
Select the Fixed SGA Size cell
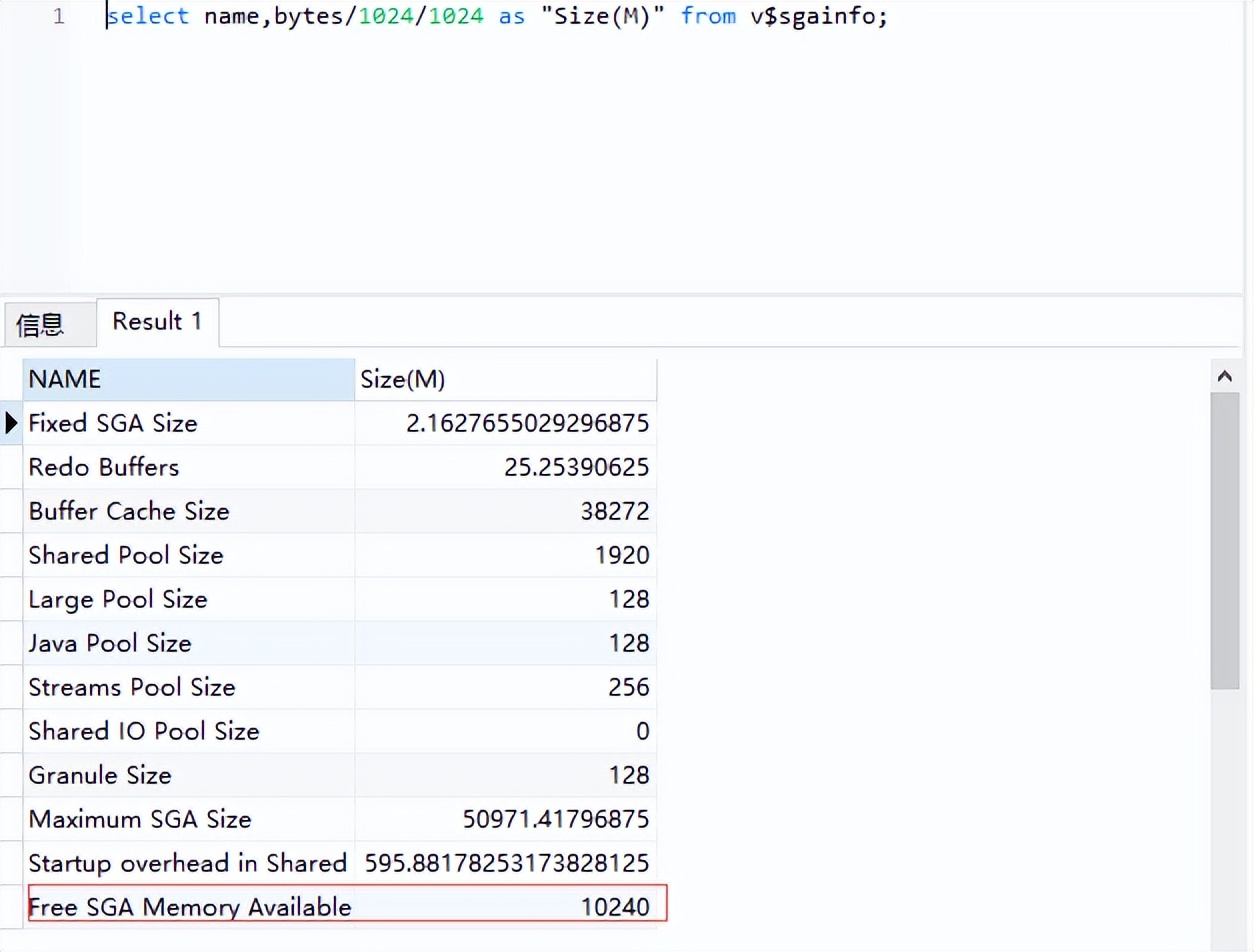click(x=188, y=423)
